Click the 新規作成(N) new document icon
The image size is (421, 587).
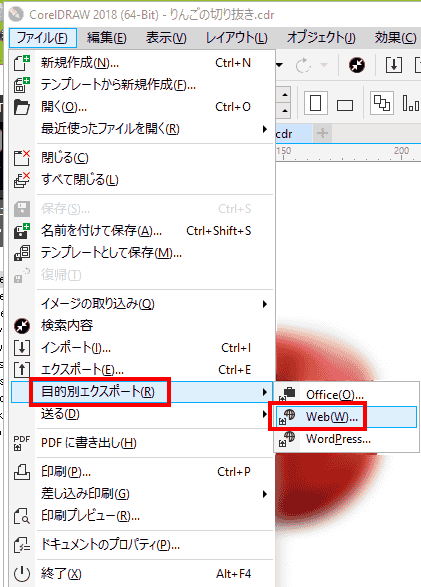pyautogui.click(x=22, y=63)
